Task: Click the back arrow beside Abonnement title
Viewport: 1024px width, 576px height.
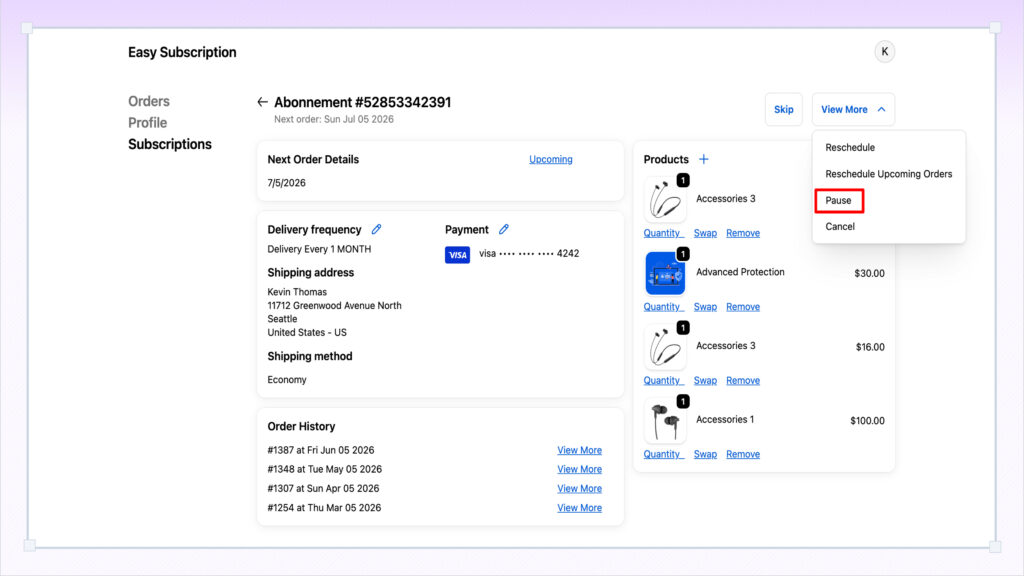Action: pos(262,102)
